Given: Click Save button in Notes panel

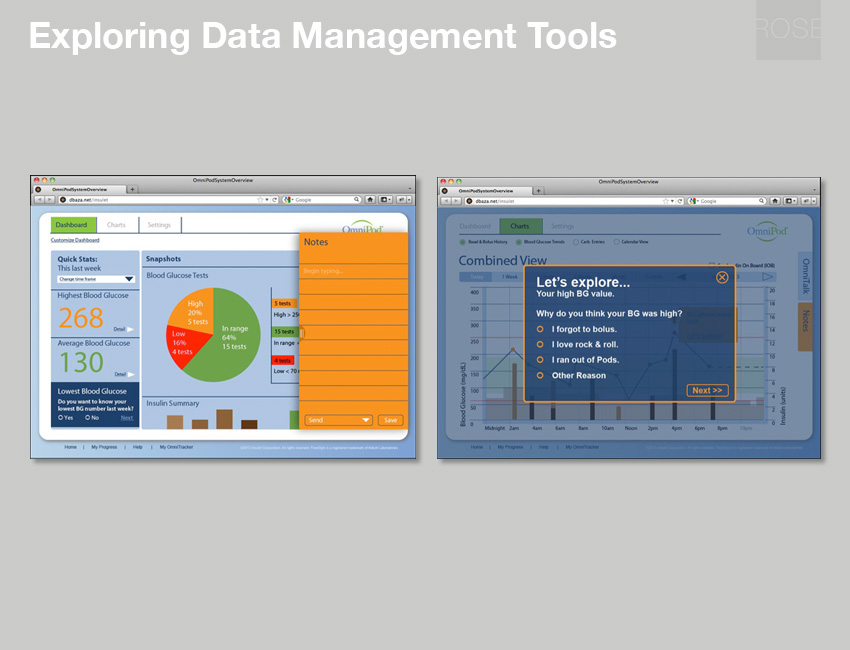Looking at the screenshot, I should (x=390, y=420).
